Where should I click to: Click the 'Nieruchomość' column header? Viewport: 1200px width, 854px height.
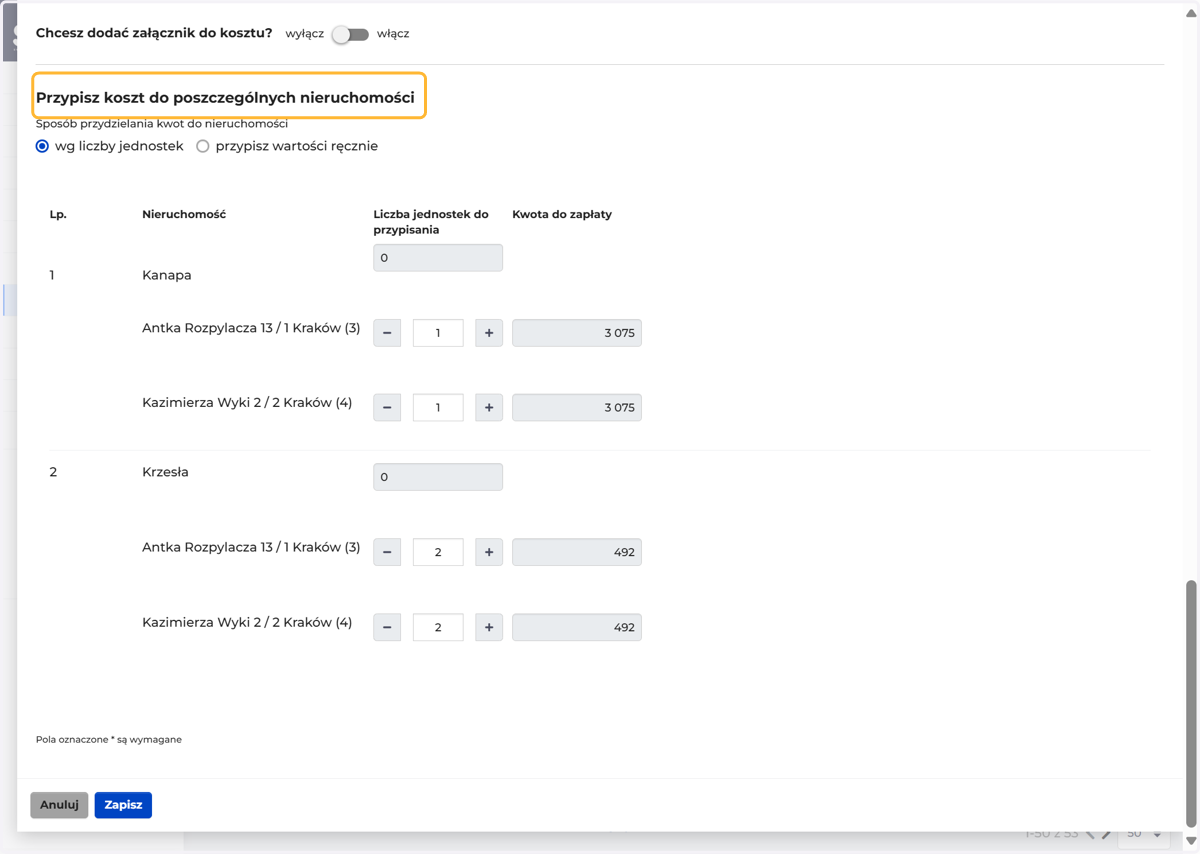click(184, 214)
